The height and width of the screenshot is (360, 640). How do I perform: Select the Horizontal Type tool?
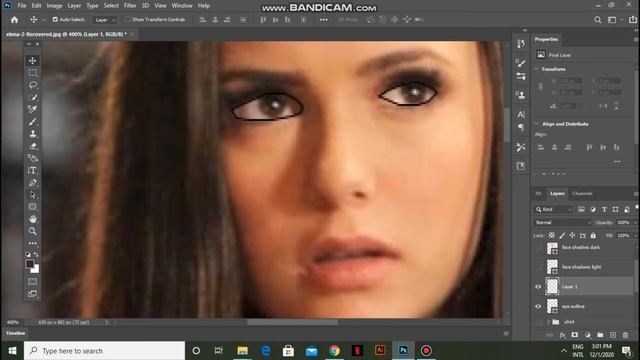pos(33,171)
